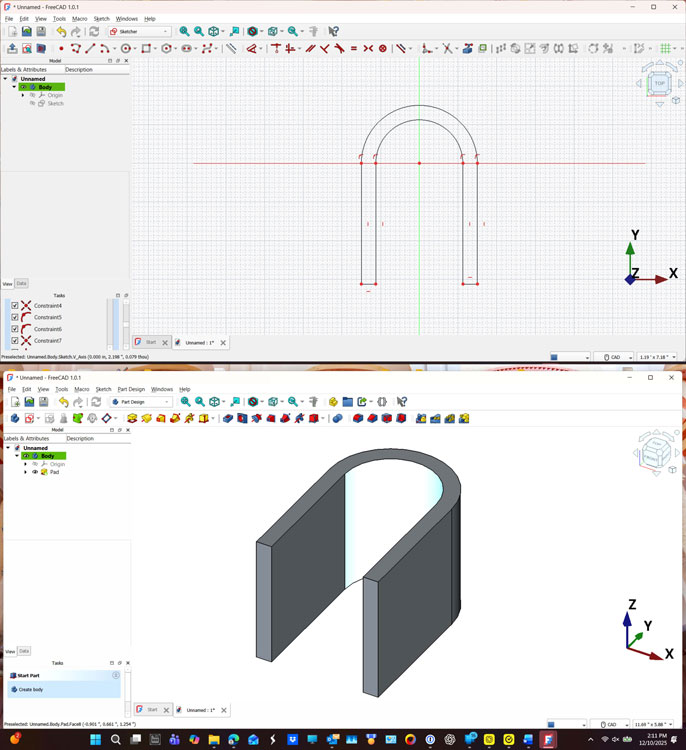Open the Macro menu in top window
686x750 pixels.
click(79, 19)
